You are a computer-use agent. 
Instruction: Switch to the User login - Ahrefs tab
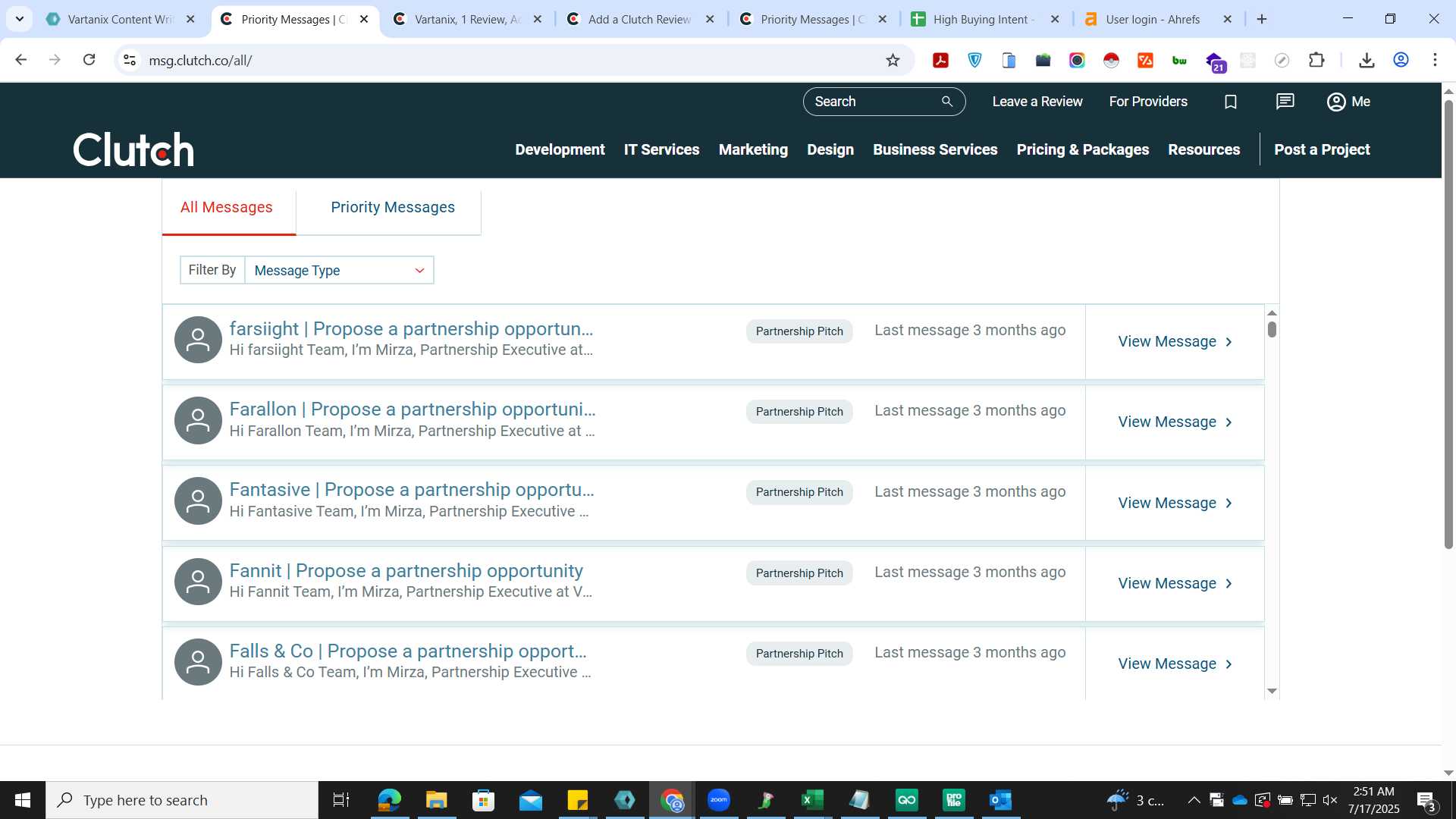[1153, 19]
